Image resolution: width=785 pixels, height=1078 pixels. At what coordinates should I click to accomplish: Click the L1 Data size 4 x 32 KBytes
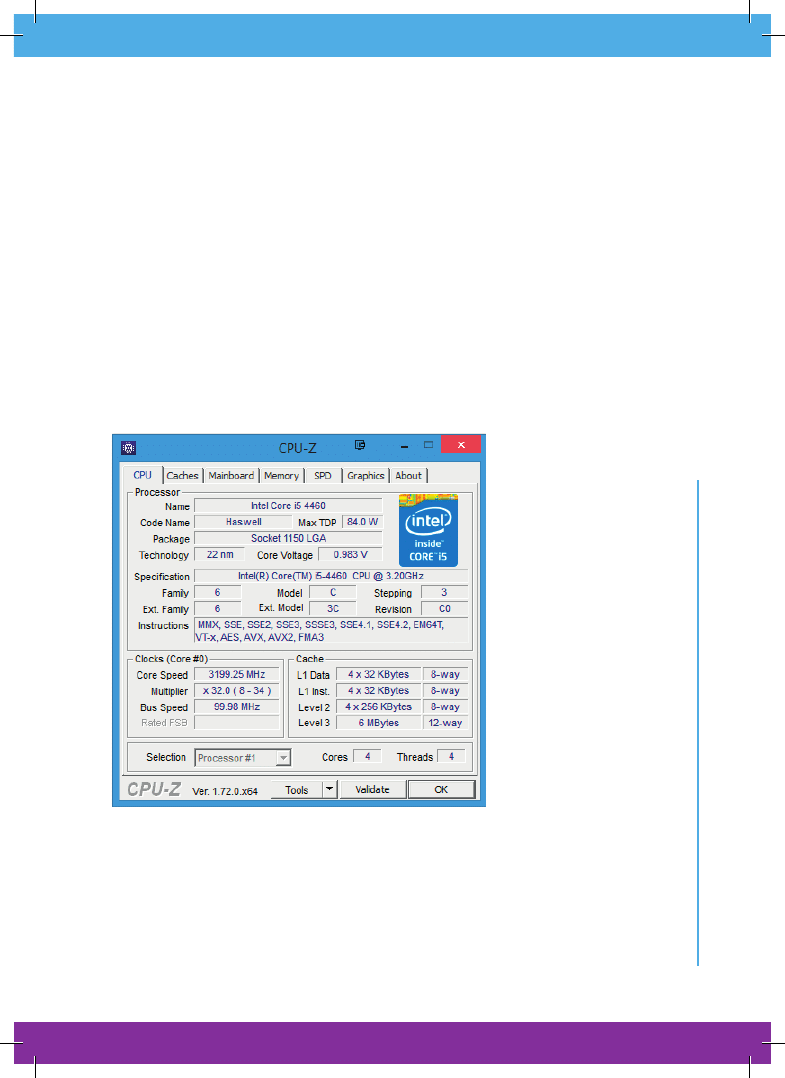379,675
